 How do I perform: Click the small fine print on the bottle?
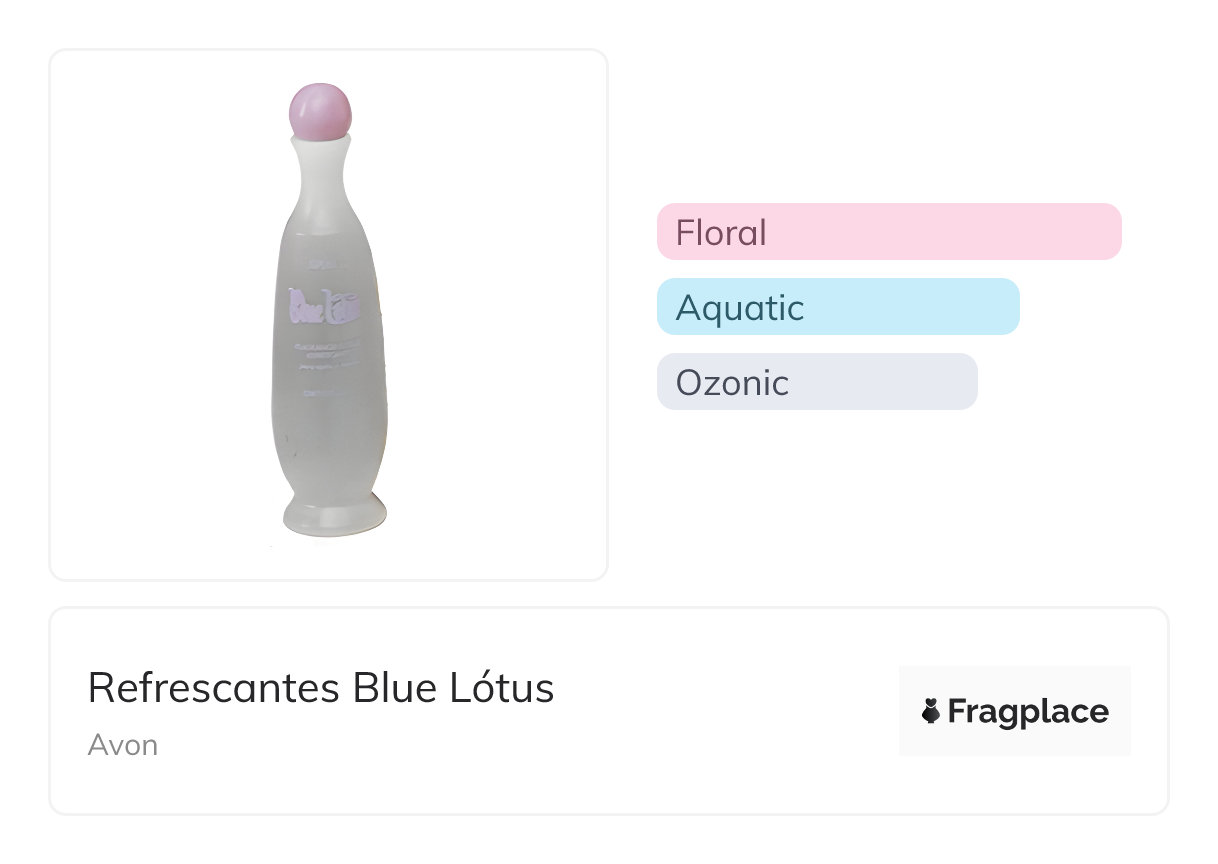(330, 353)
